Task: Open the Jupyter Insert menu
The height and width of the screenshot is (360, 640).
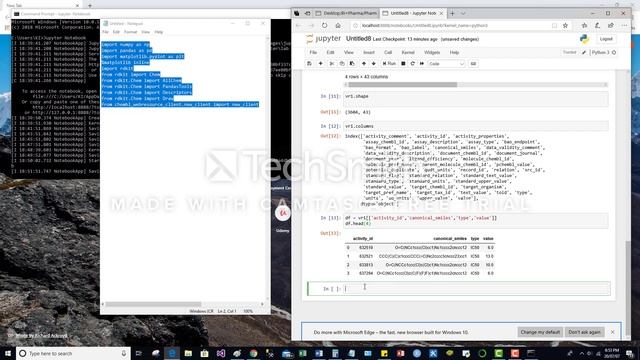Action: point(369,53)
